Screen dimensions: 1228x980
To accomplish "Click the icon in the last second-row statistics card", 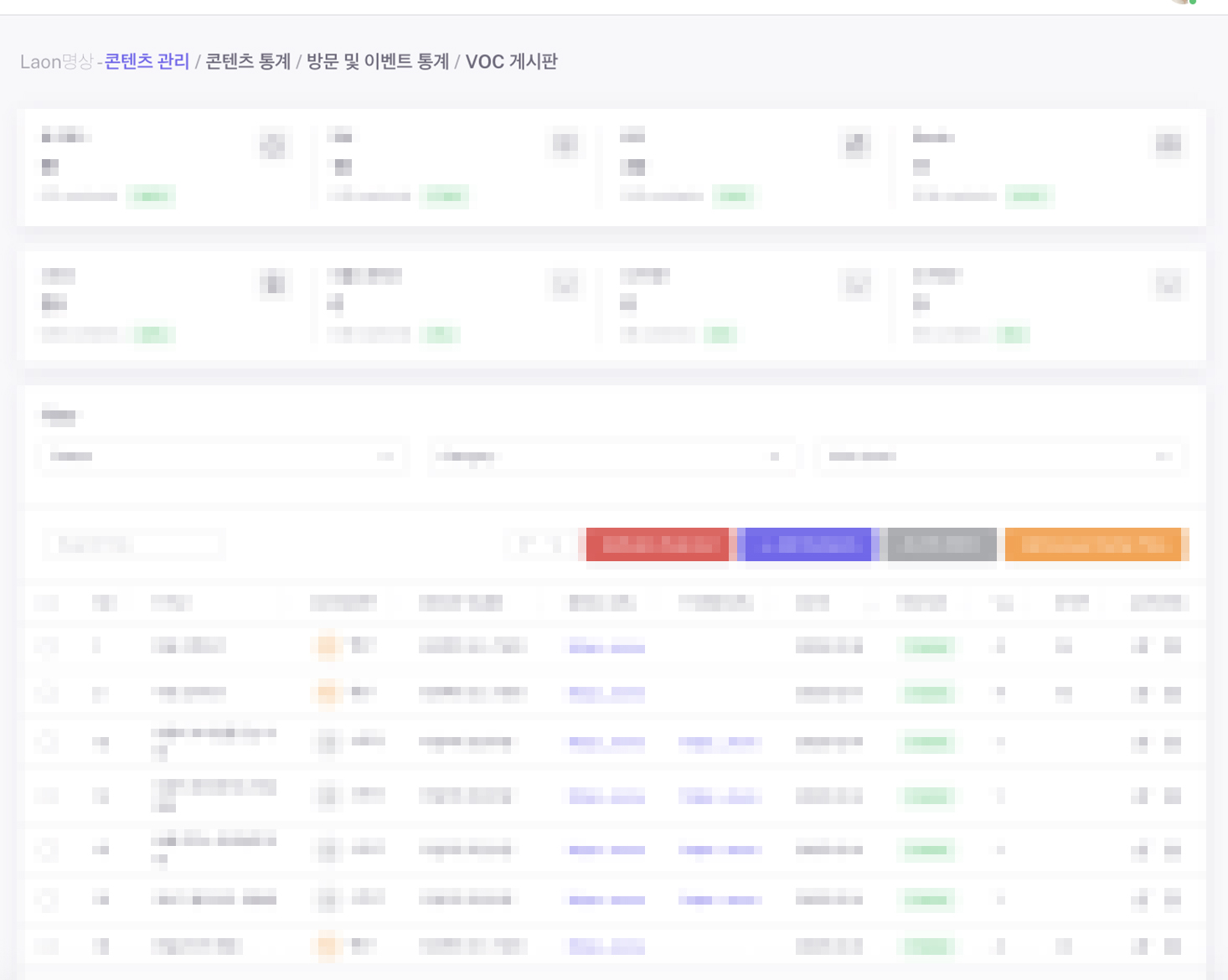I will point(1169,285).
